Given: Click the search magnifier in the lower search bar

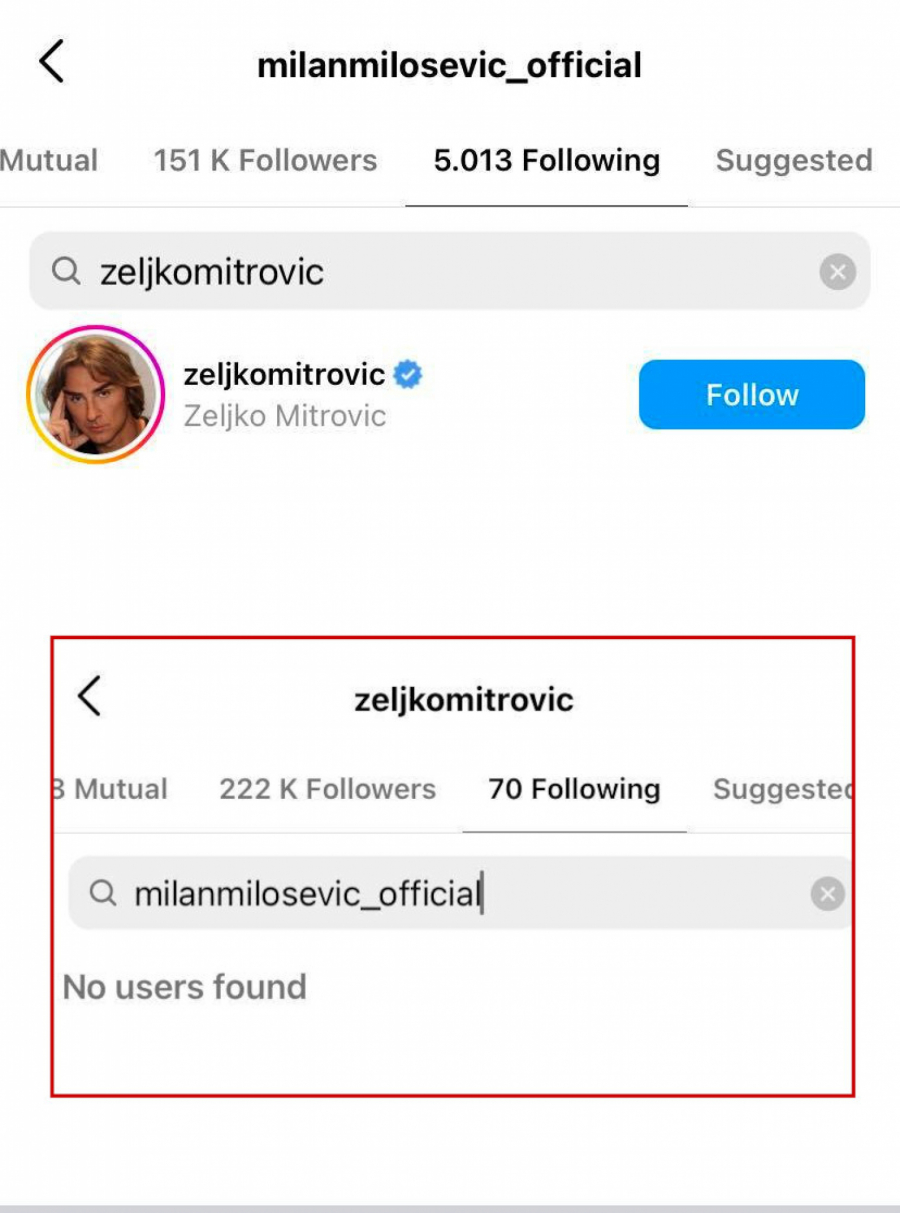Looking at the screenshot, I should 102,893.
